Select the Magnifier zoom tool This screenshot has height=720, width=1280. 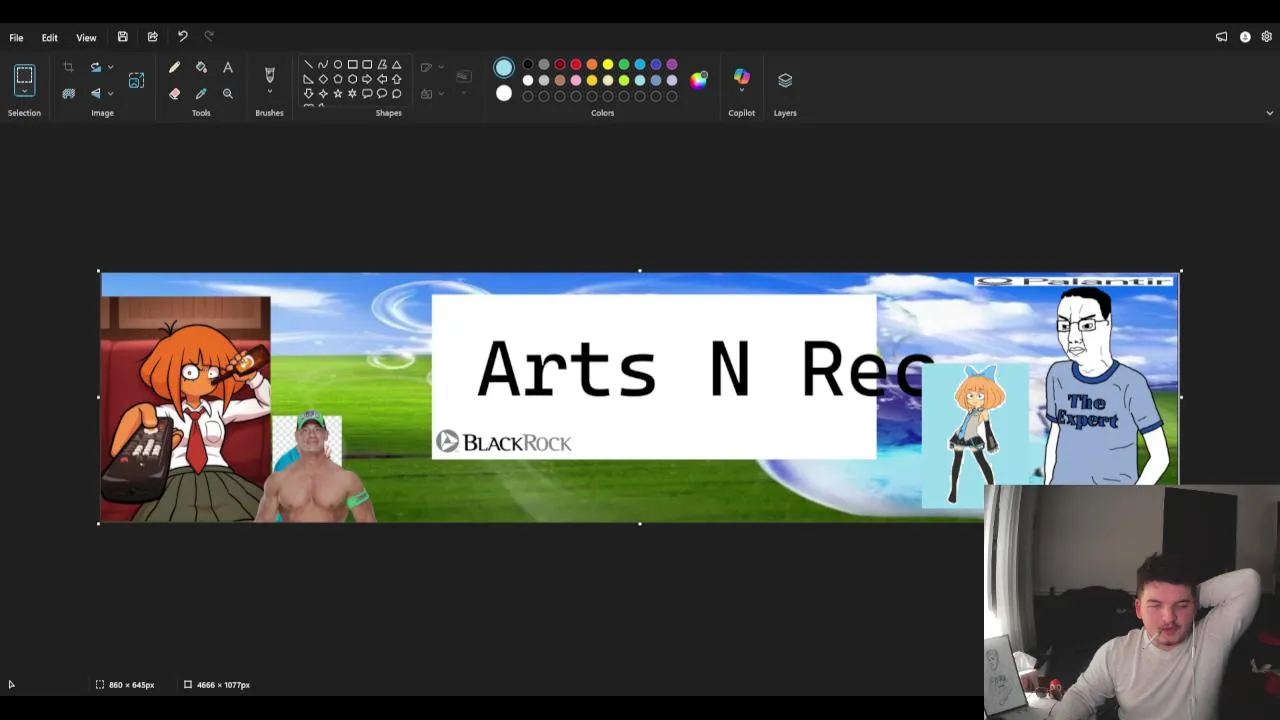tap(228, 93)
